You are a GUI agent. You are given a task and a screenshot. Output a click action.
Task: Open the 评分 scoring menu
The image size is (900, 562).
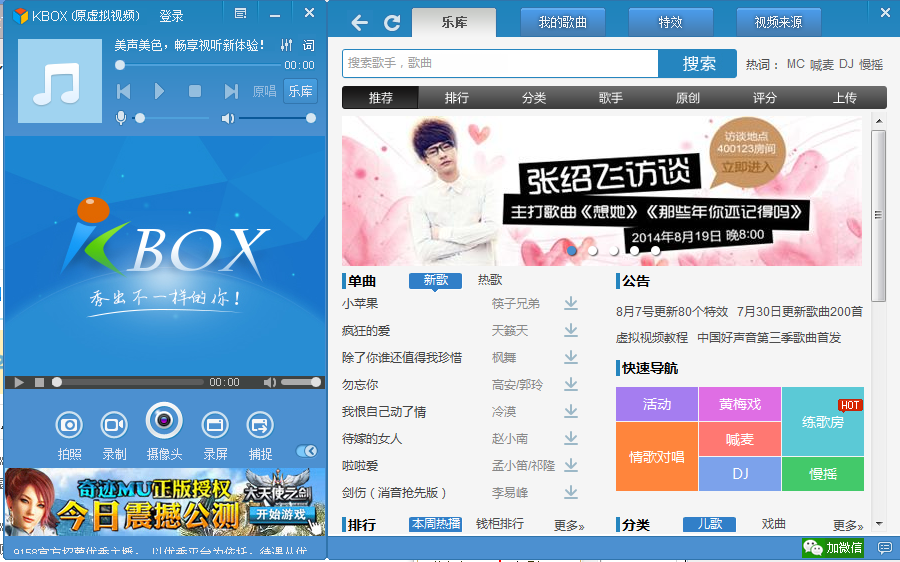click(765, 98)
